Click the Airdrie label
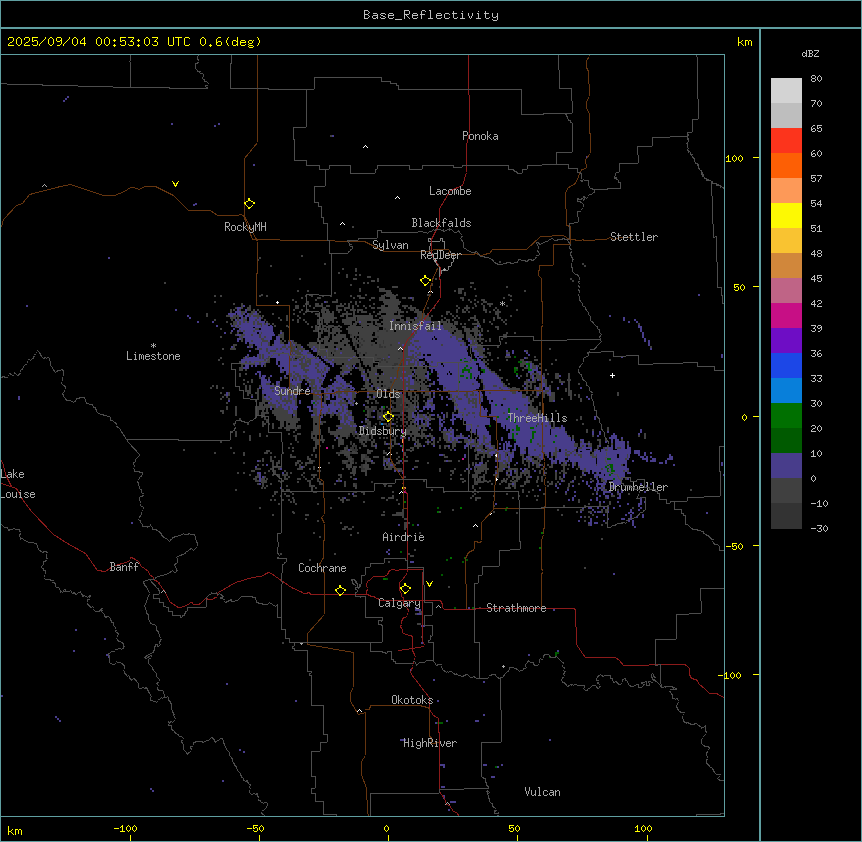Viewport: 862px width, 842px height. pyautogui.click(x=404, y=537)
